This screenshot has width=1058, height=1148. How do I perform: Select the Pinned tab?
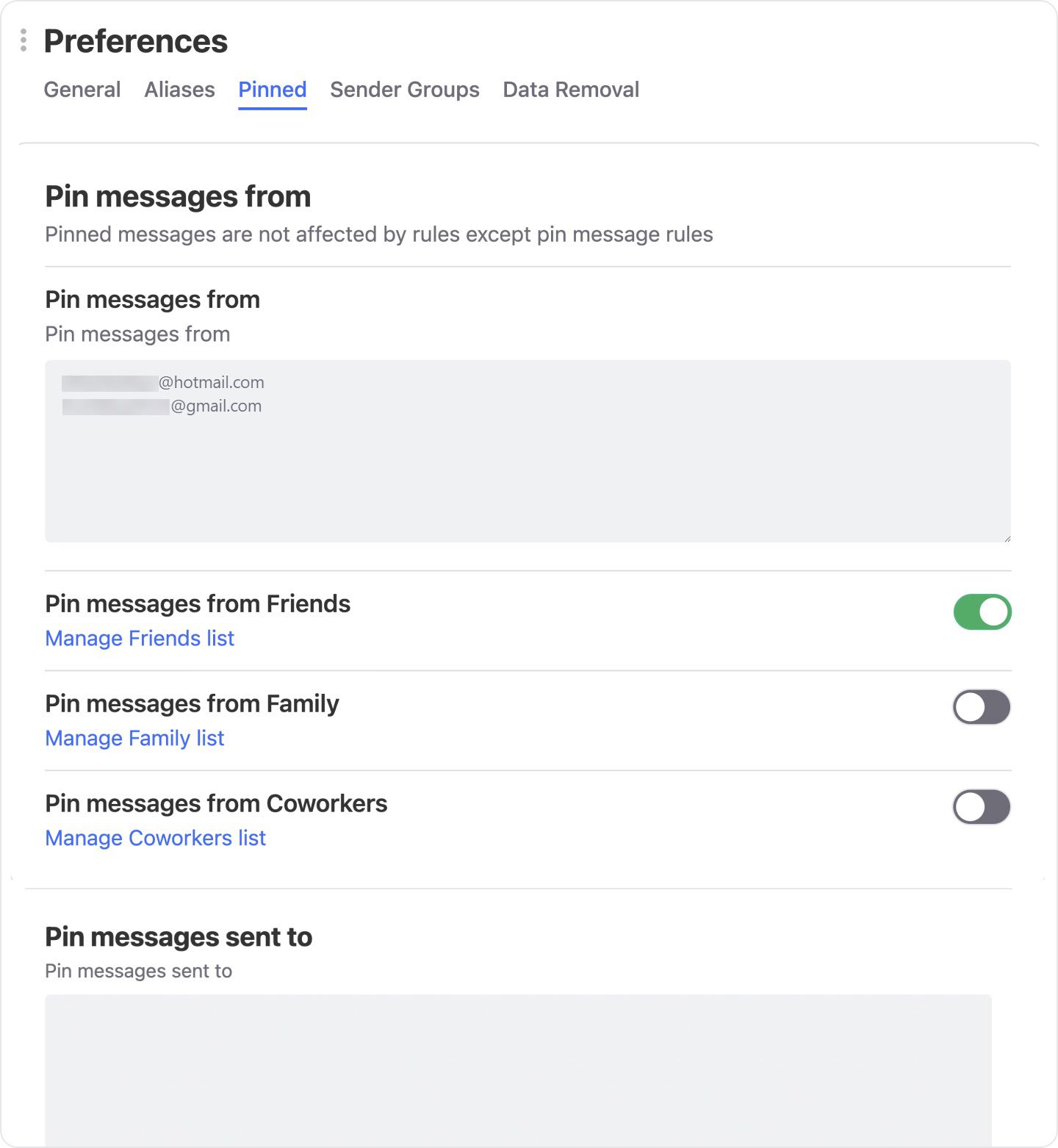pyautogui.click(x=272, y=89)
